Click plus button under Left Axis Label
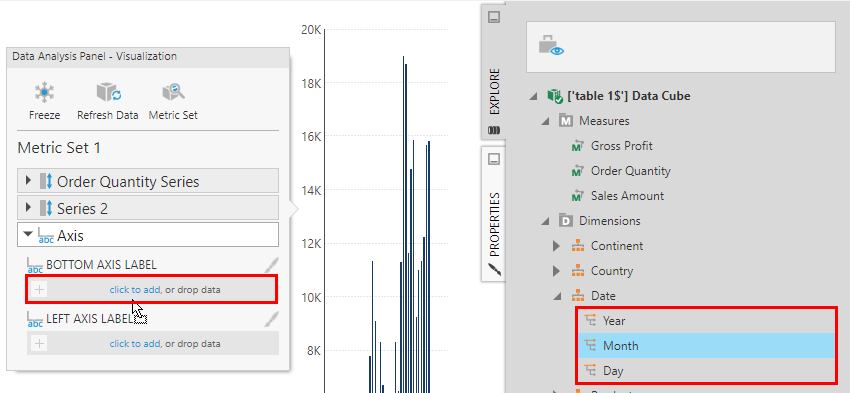This screenshot has width=850, height=393. [x=39, y=344]
